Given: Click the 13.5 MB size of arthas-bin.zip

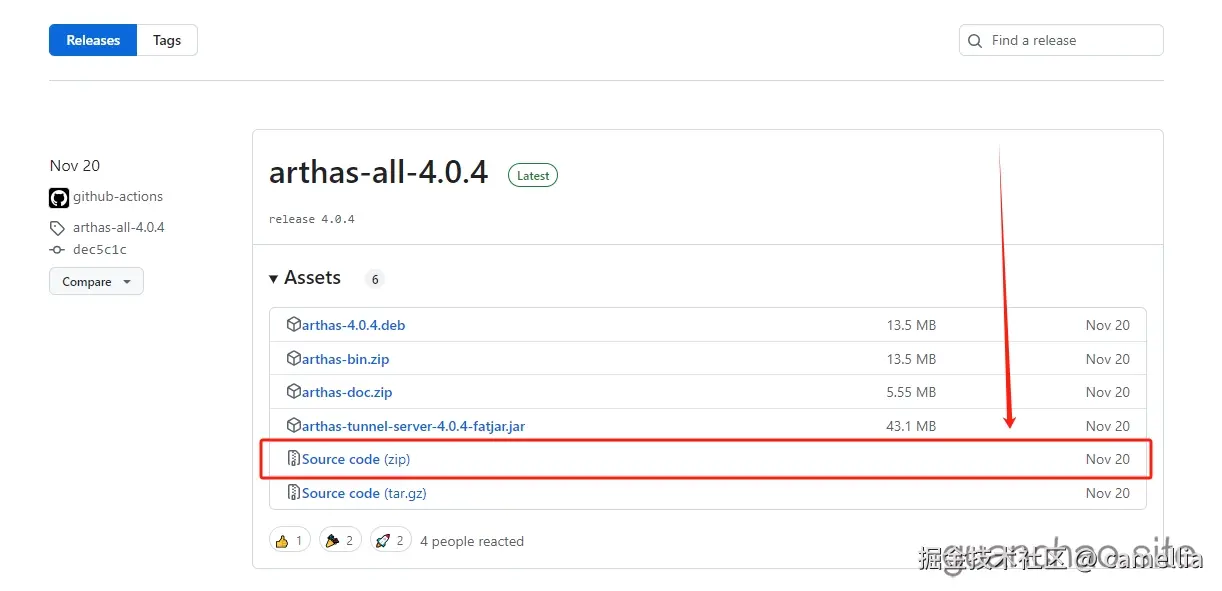Looking at the screenshot, I should point(911,359).
